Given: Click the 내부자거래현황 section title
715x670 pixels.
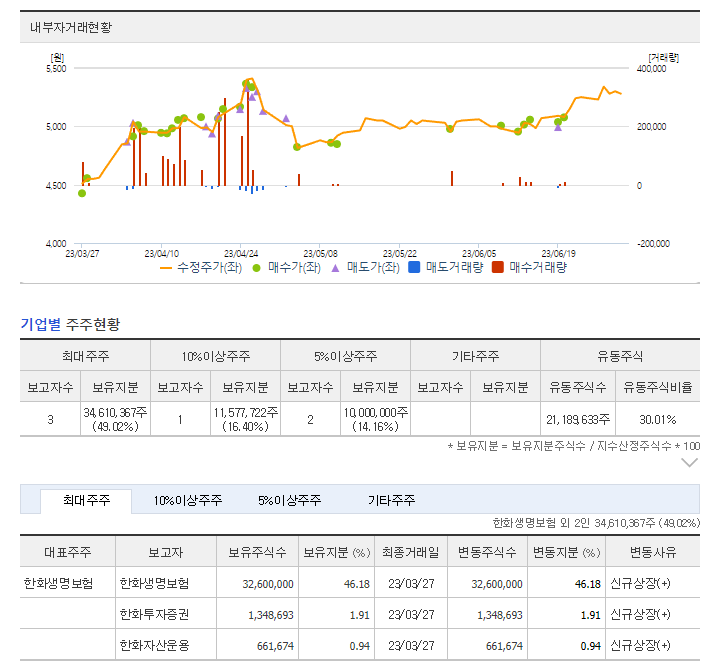Looking at the screenshot, I should pos(71,27).
